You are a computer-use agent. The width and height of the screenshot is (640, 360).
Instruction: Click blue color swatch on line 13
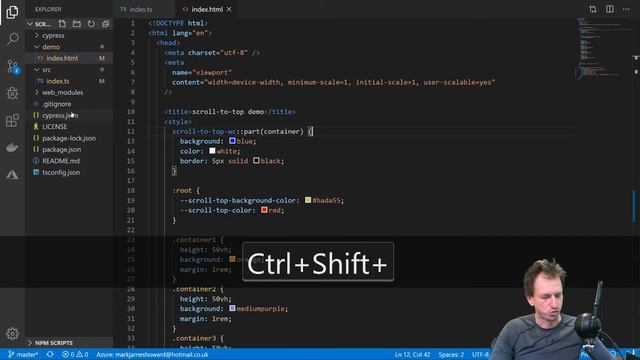coord(232,141)
